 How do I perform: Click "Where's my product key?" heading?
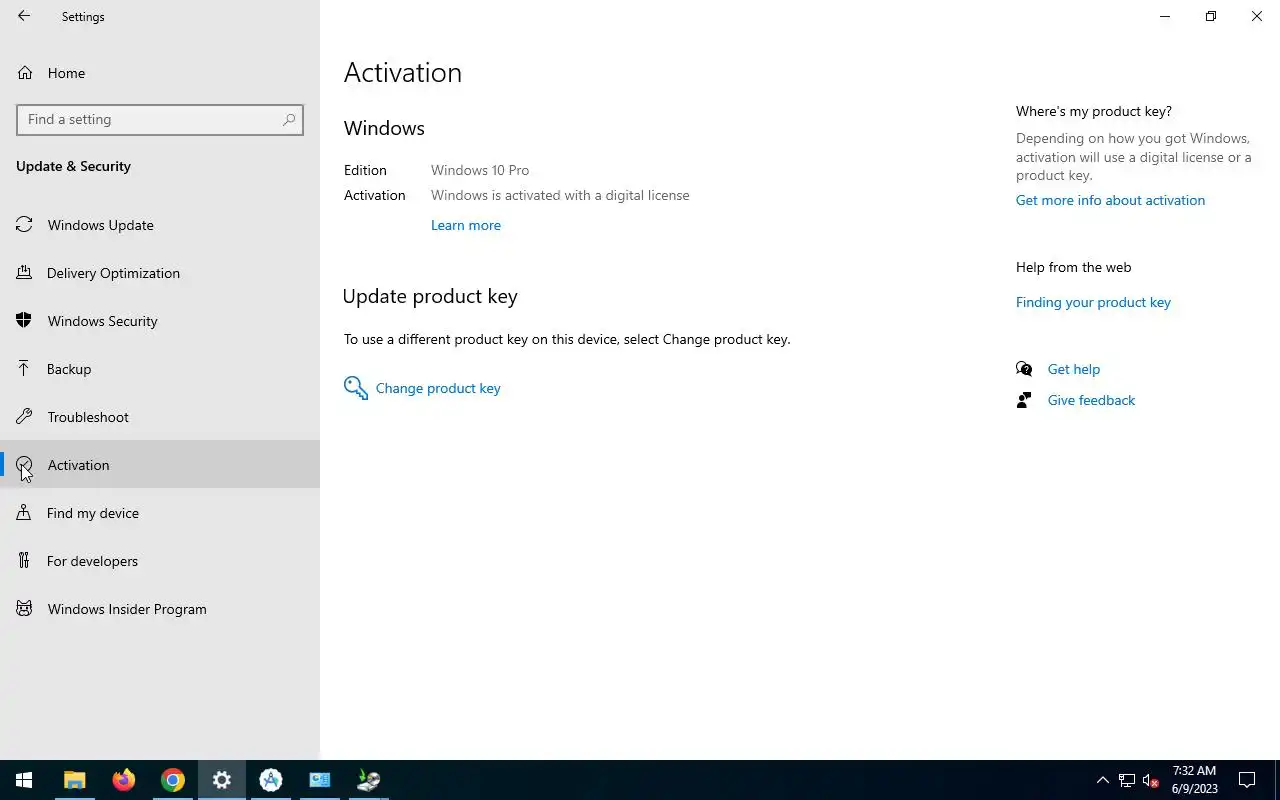click(x=1094, y=111)
